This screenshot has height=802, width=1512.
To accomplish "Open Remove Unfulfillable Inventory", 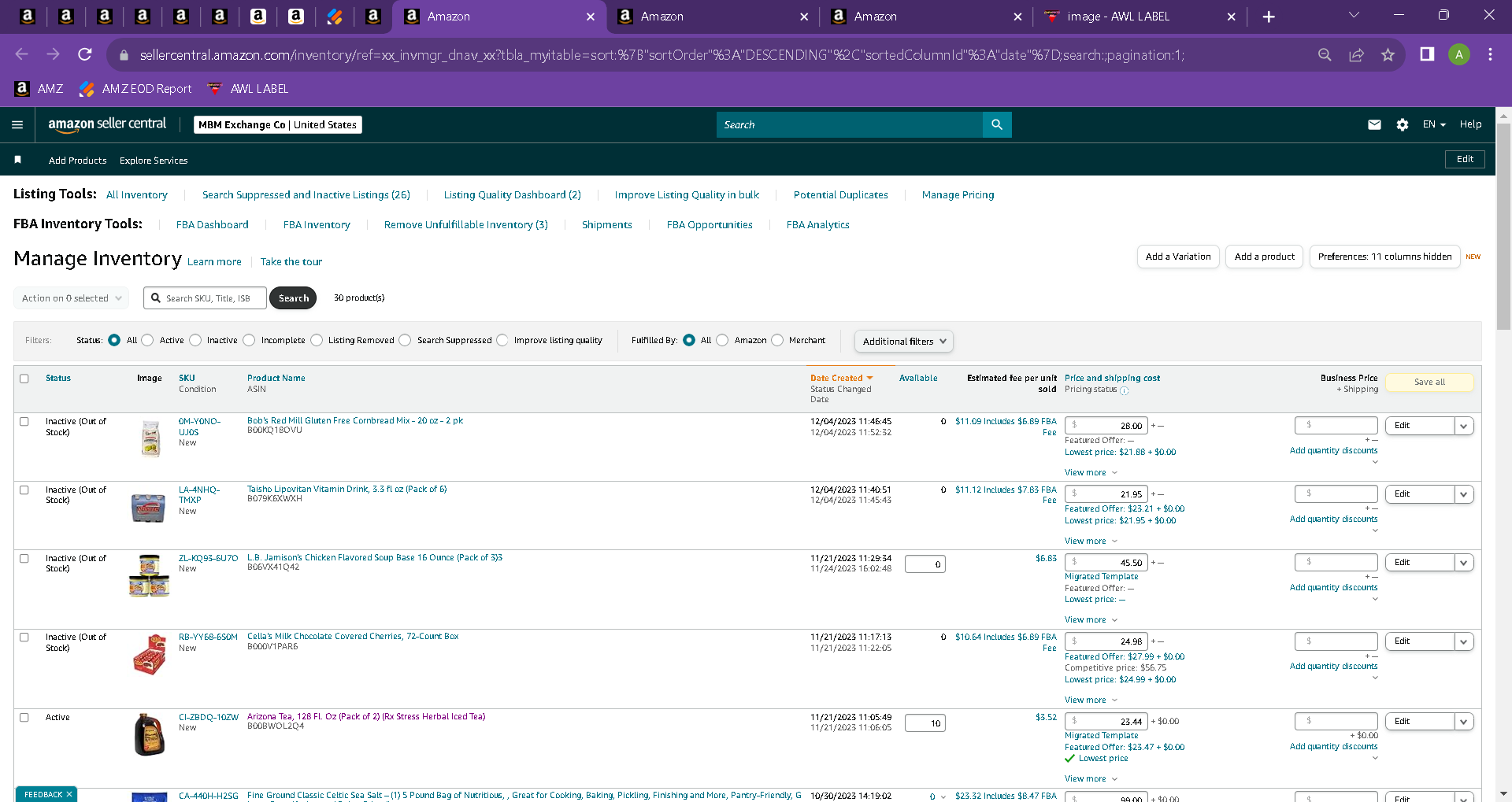I will pyautogui.click(x=466, y=225).
